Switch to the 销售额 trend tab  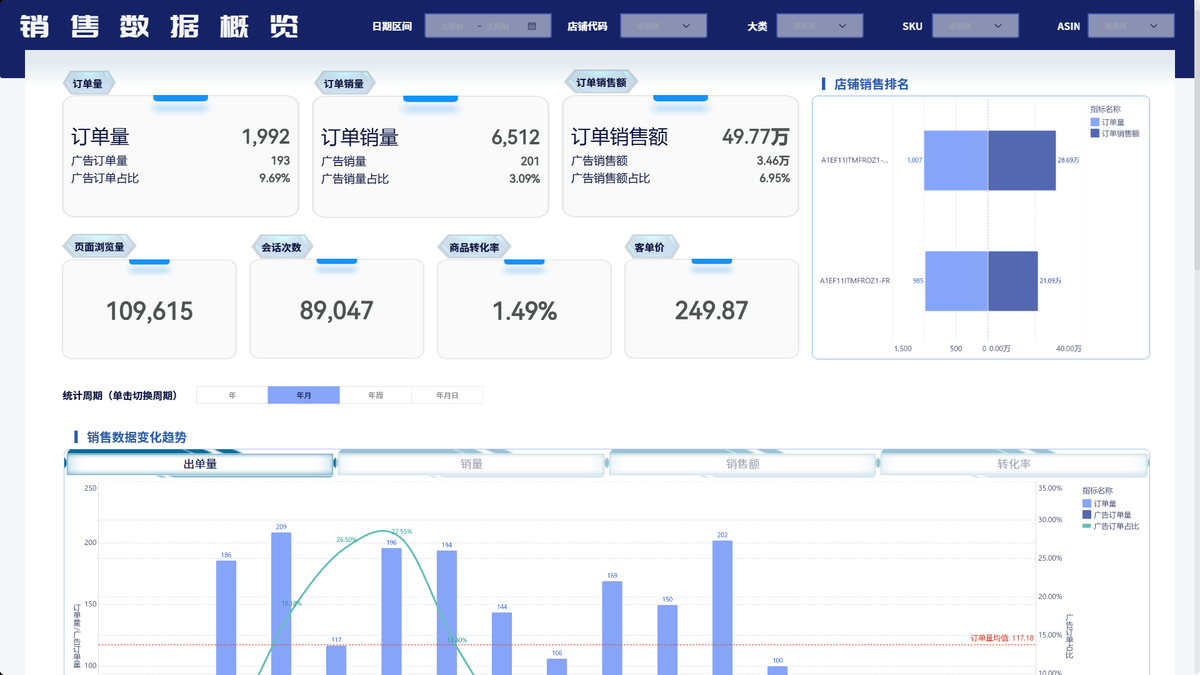click(x=743, y=464)
